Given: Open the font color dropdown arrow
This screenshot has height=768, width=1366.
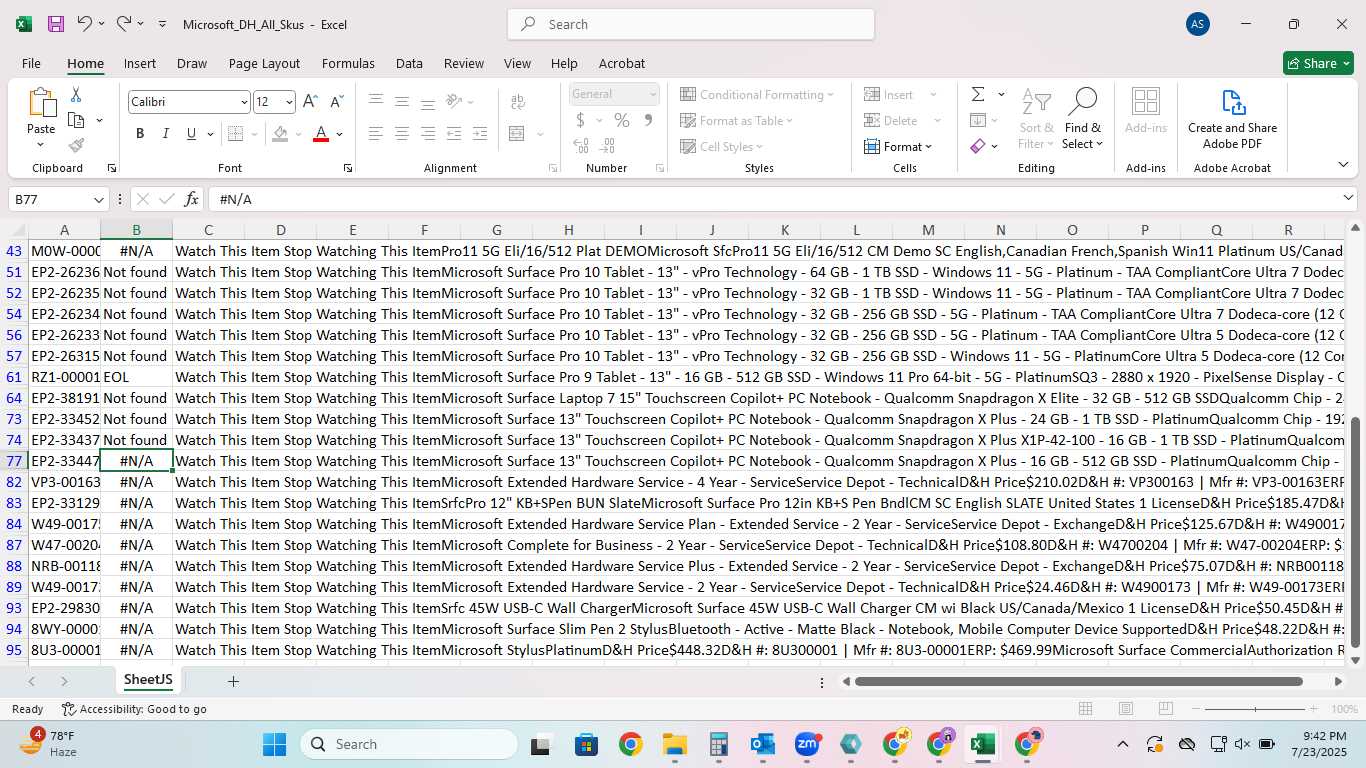Looking at the screenshot, I should (x=340, y=134).
